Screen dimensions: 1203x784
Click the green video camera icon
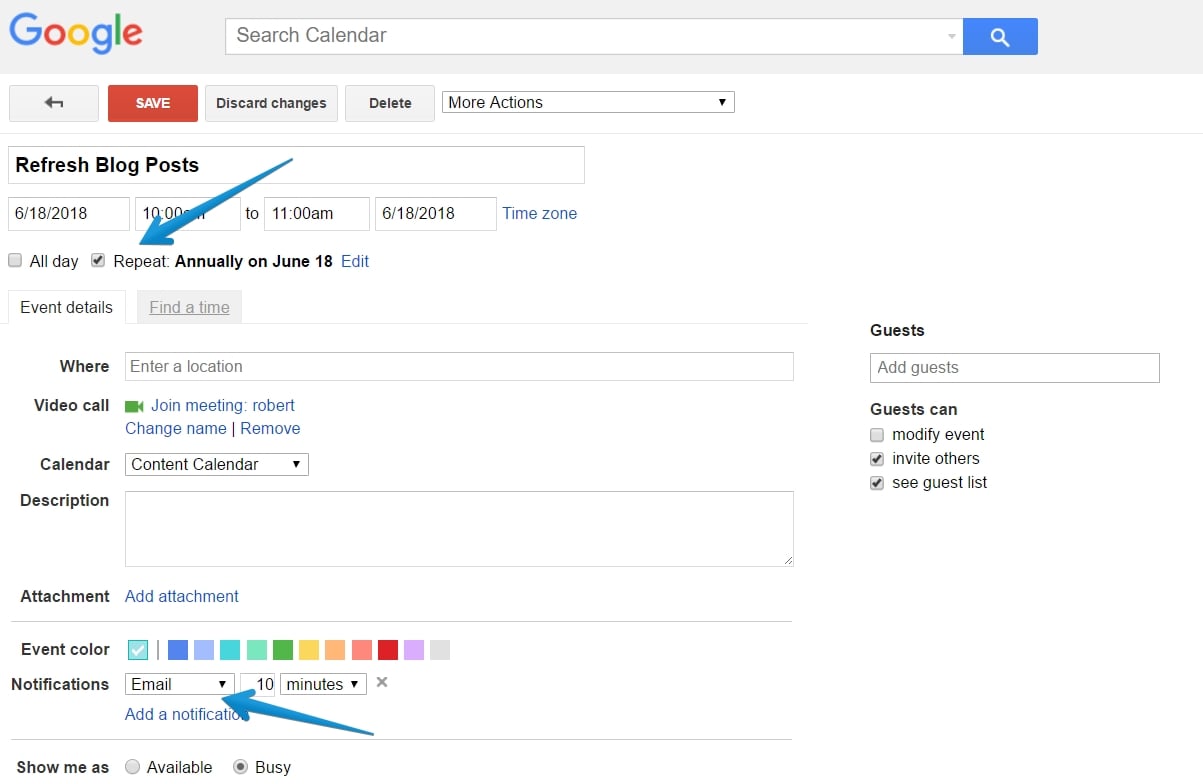(134, 406)
